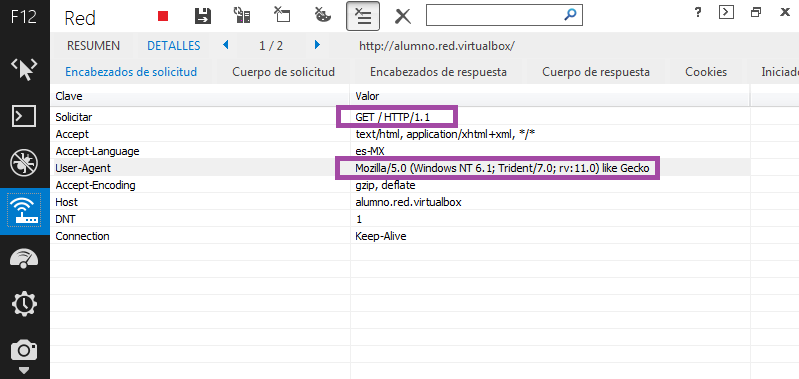
Task: Clear cookies icon in toolbar
Action: click(x=322, y=15)
